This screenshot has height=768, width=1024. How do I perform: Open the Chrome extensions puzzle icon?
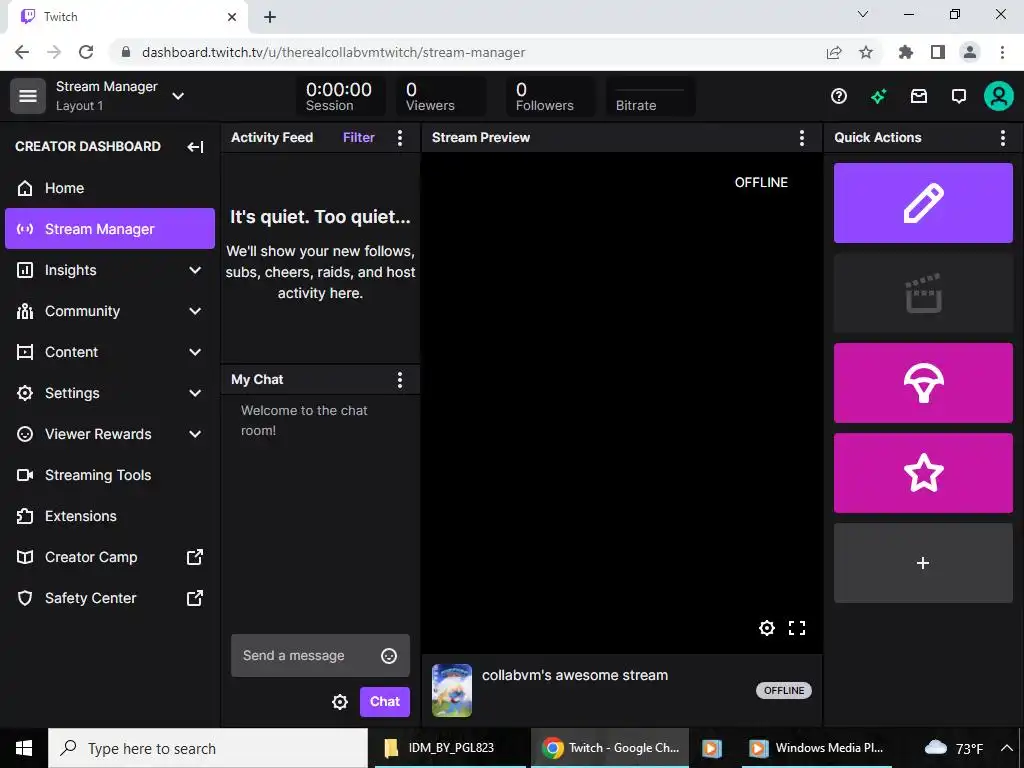click(x=906, y=52)
